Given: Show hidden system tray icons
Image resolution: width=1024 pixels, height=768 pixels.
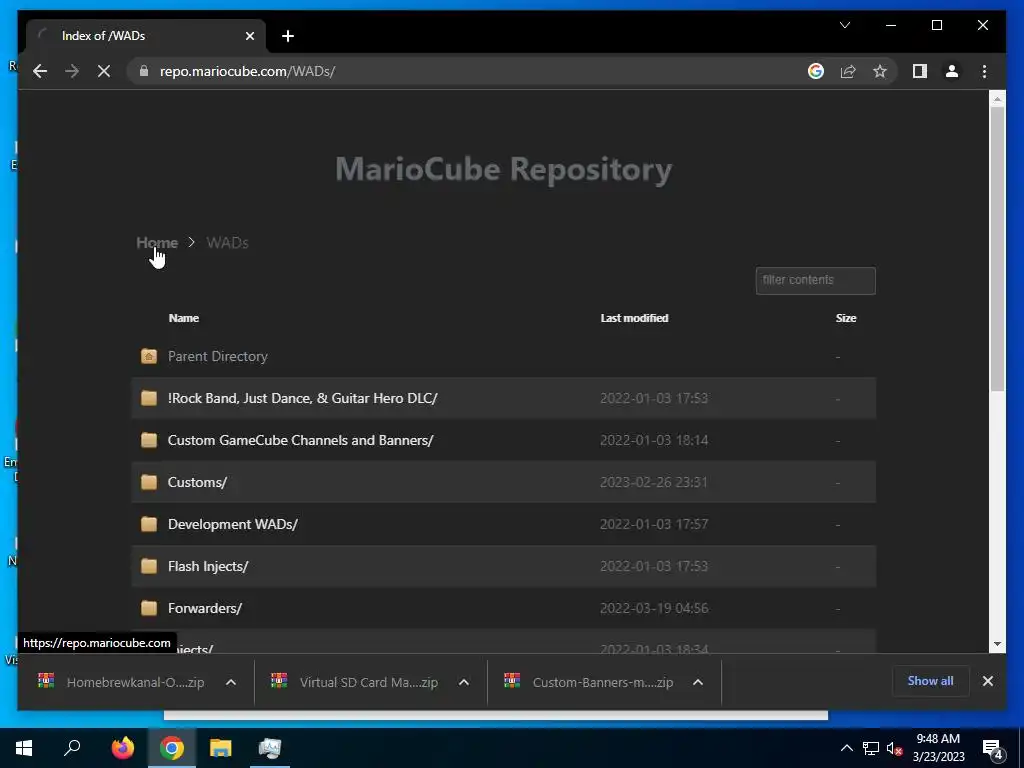Looking at the screenshot, I should click(x=846, y=748).
